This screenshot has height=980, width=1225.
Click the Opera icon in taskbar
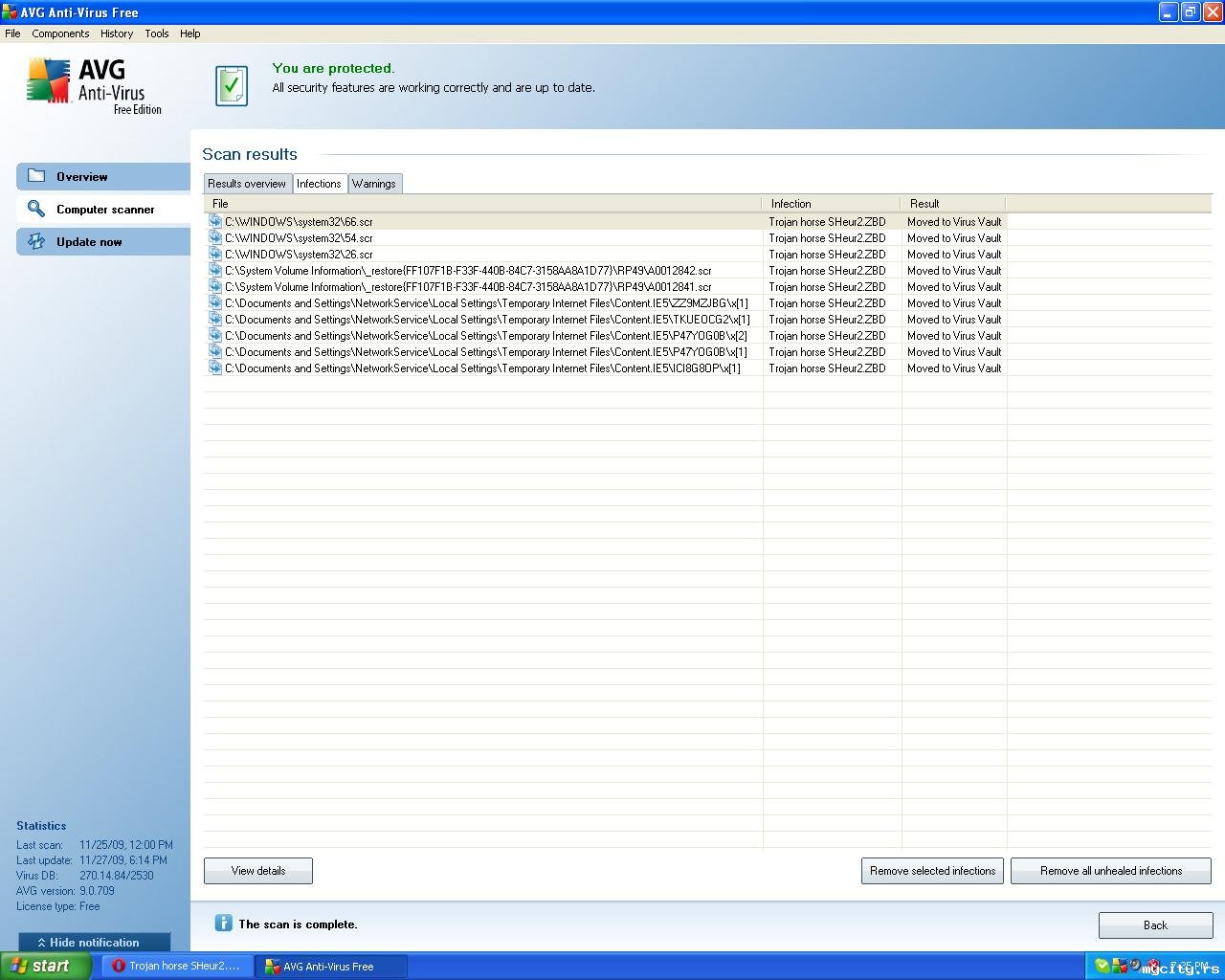119,966
